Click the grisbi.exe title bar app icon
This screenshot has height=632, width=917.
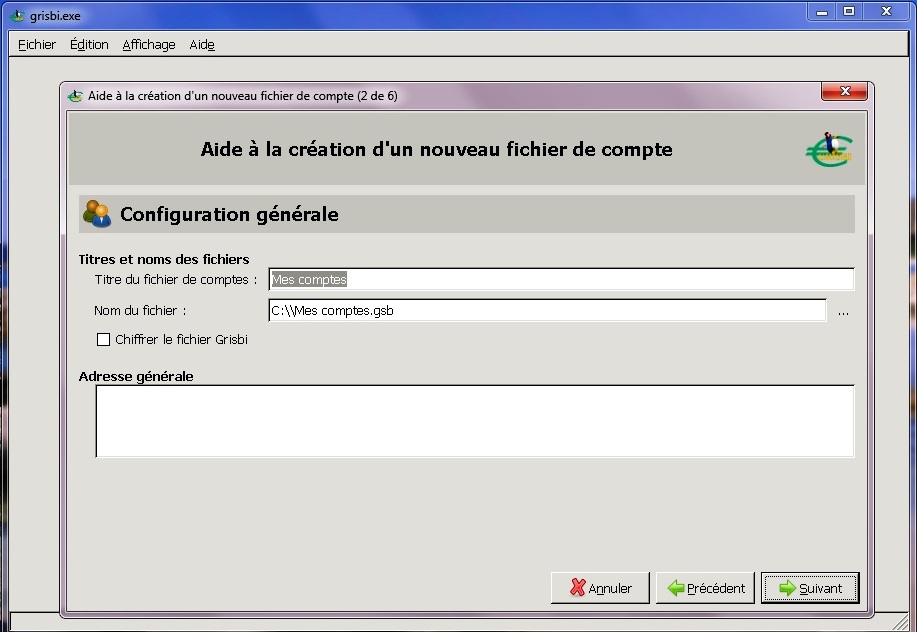point(18,16)
